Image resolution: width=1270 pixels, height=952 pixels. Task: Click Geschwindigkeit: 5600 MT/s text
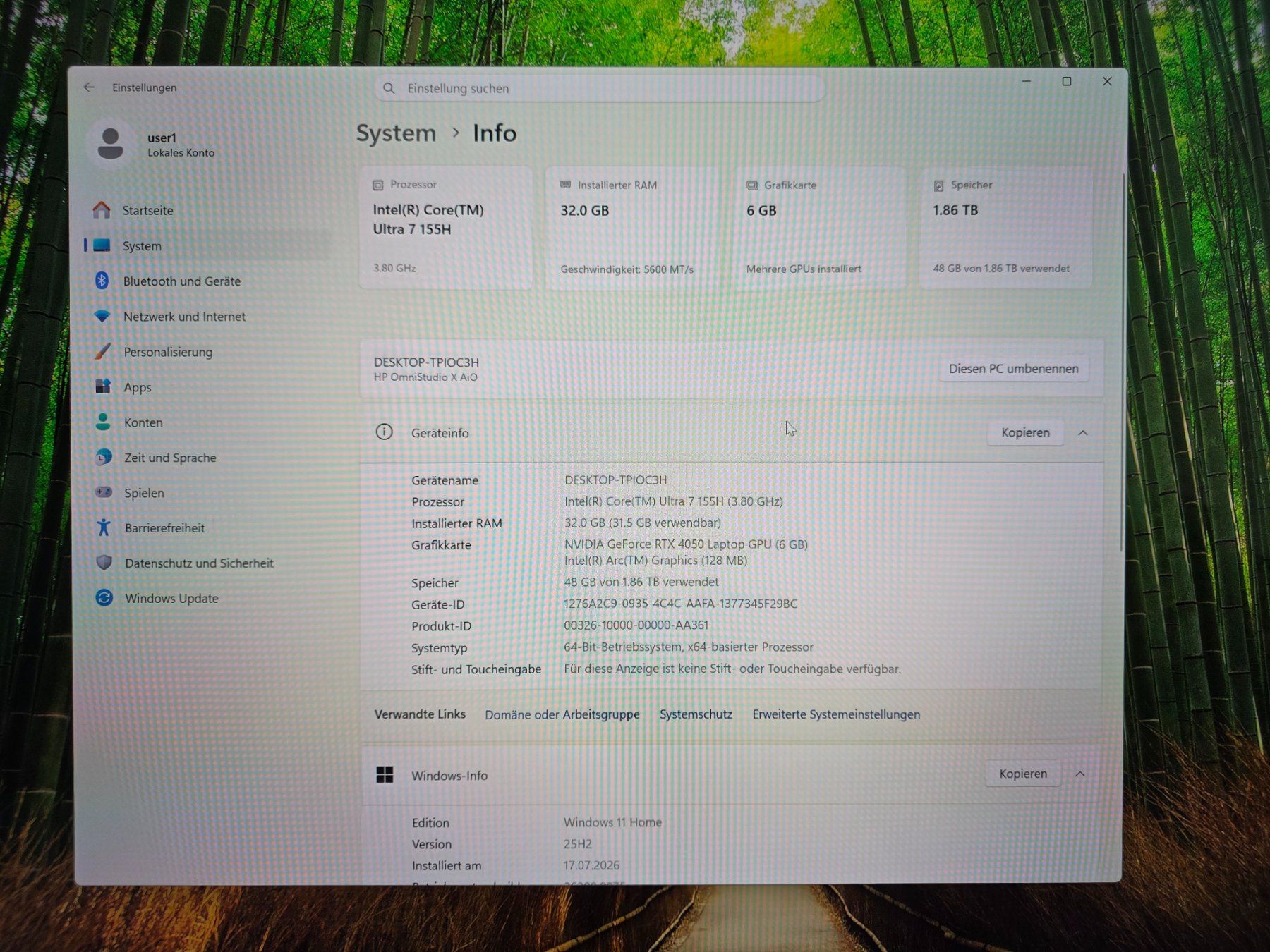click(x=627, y=269)
